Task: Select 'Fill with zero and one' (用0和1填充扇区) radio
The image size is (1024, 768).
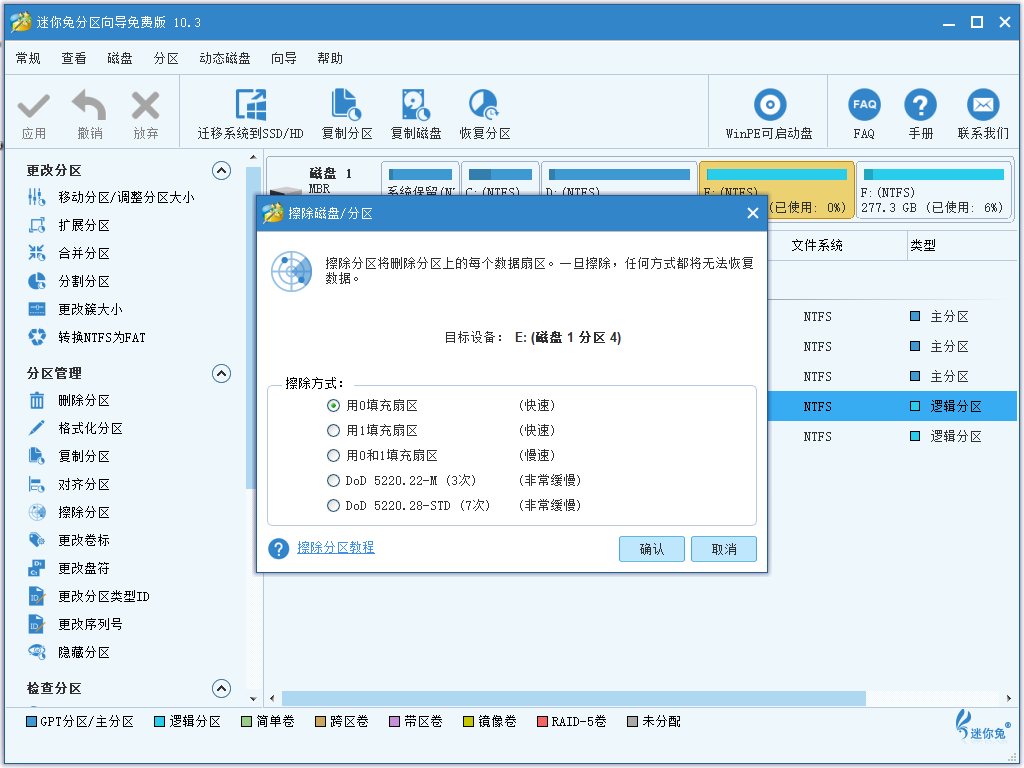Action: [334, 455]
